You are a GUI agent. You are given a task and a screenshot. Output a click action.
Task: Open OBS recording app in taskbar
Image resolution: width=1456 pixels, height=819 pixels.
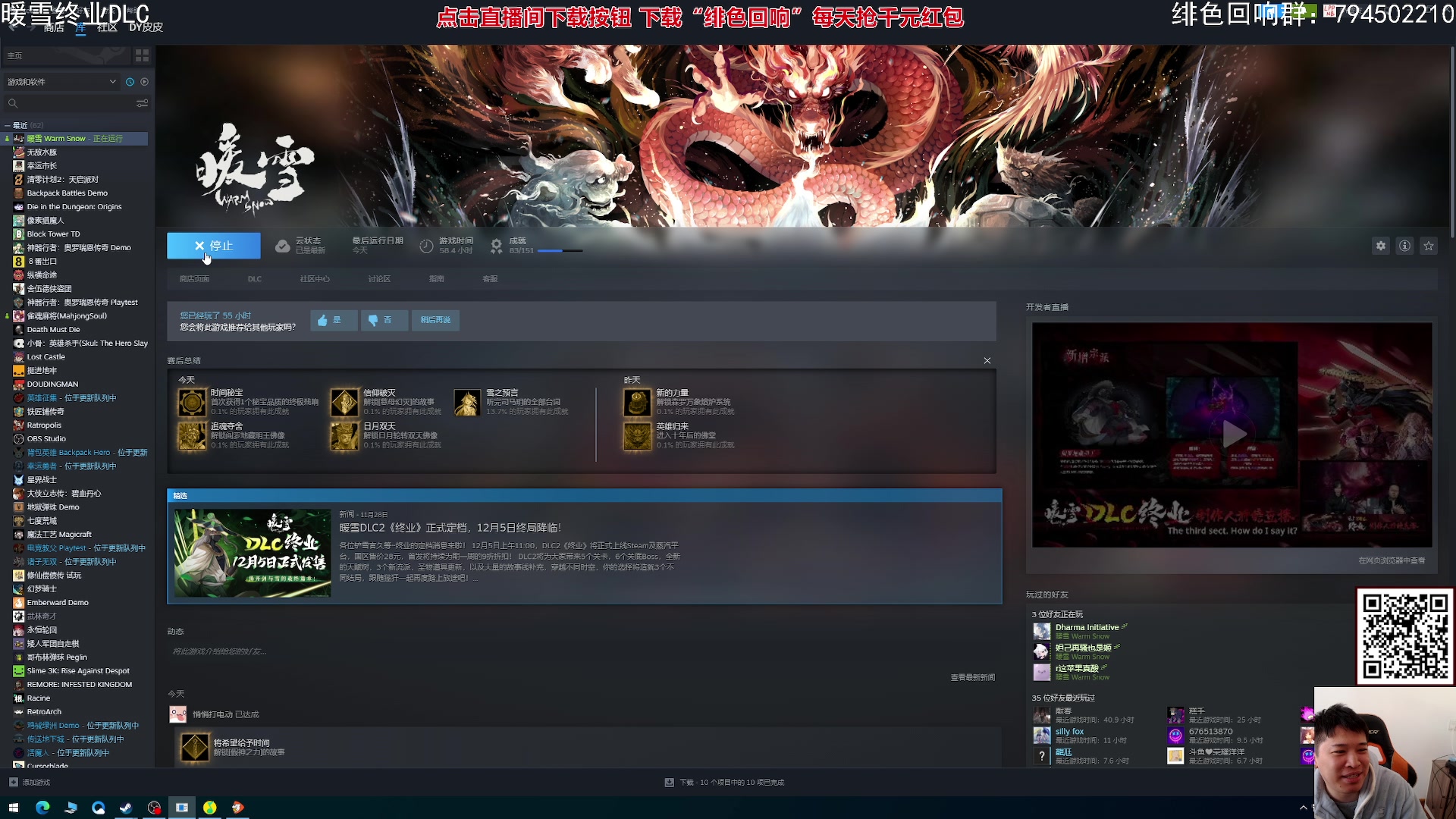point(154,808)
